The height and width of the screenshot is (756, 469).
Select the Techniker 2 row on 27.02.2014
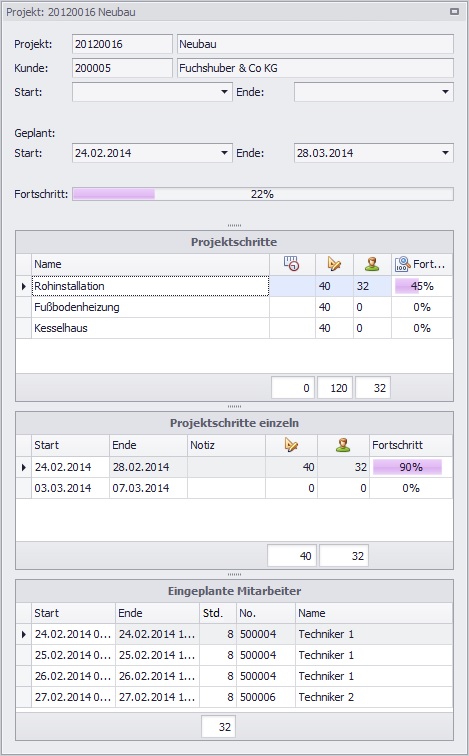234,697
